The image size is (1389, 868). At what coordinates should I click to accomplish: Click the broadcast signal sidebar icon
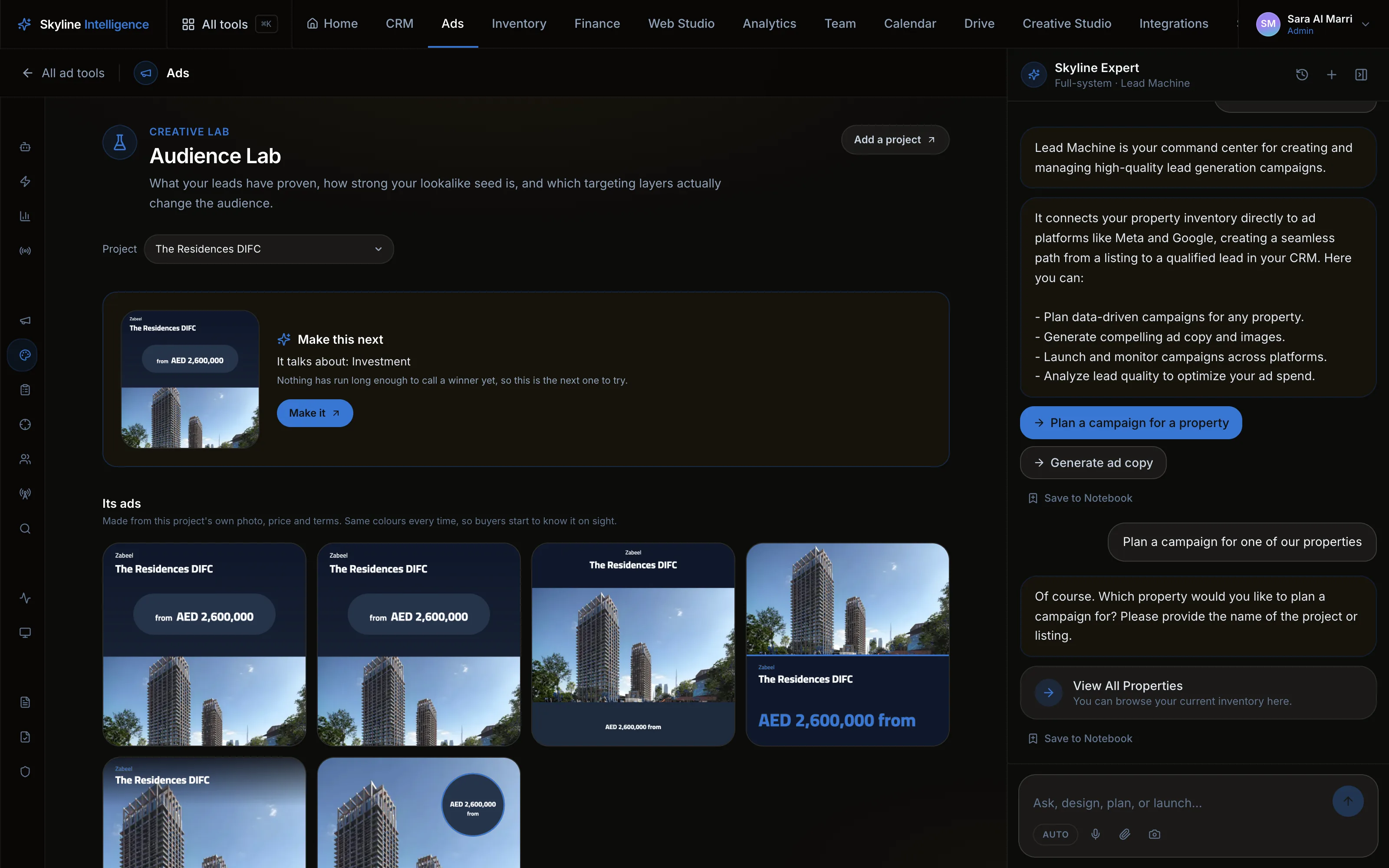(x=25, y=251)
